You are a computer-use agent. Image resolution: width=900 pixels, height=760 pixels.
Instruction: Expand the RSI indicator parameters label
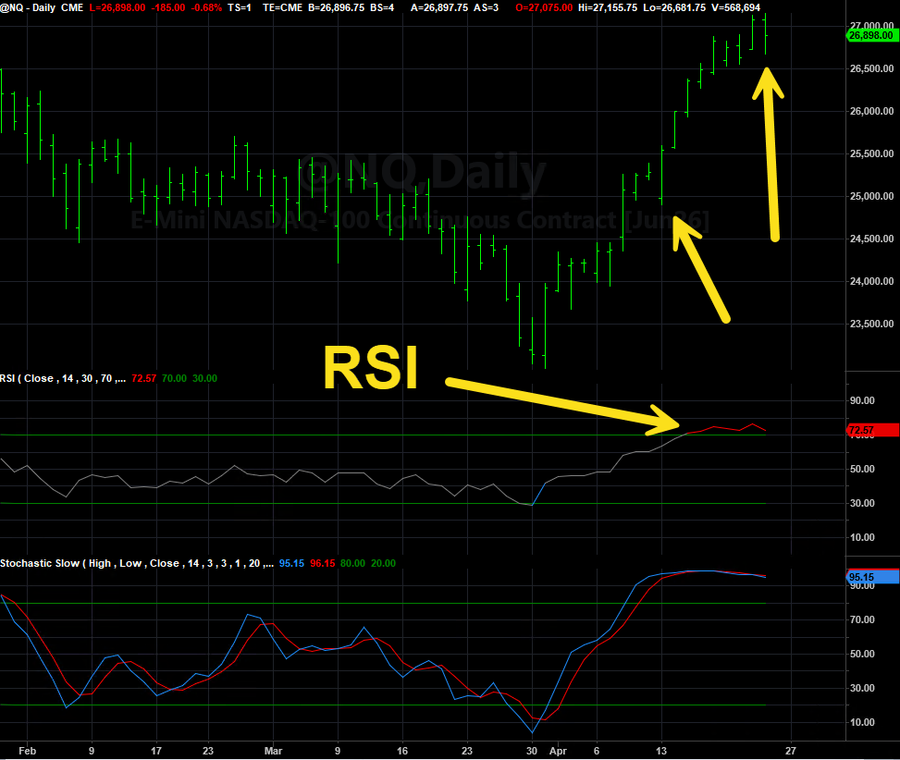tap(65, 378)
